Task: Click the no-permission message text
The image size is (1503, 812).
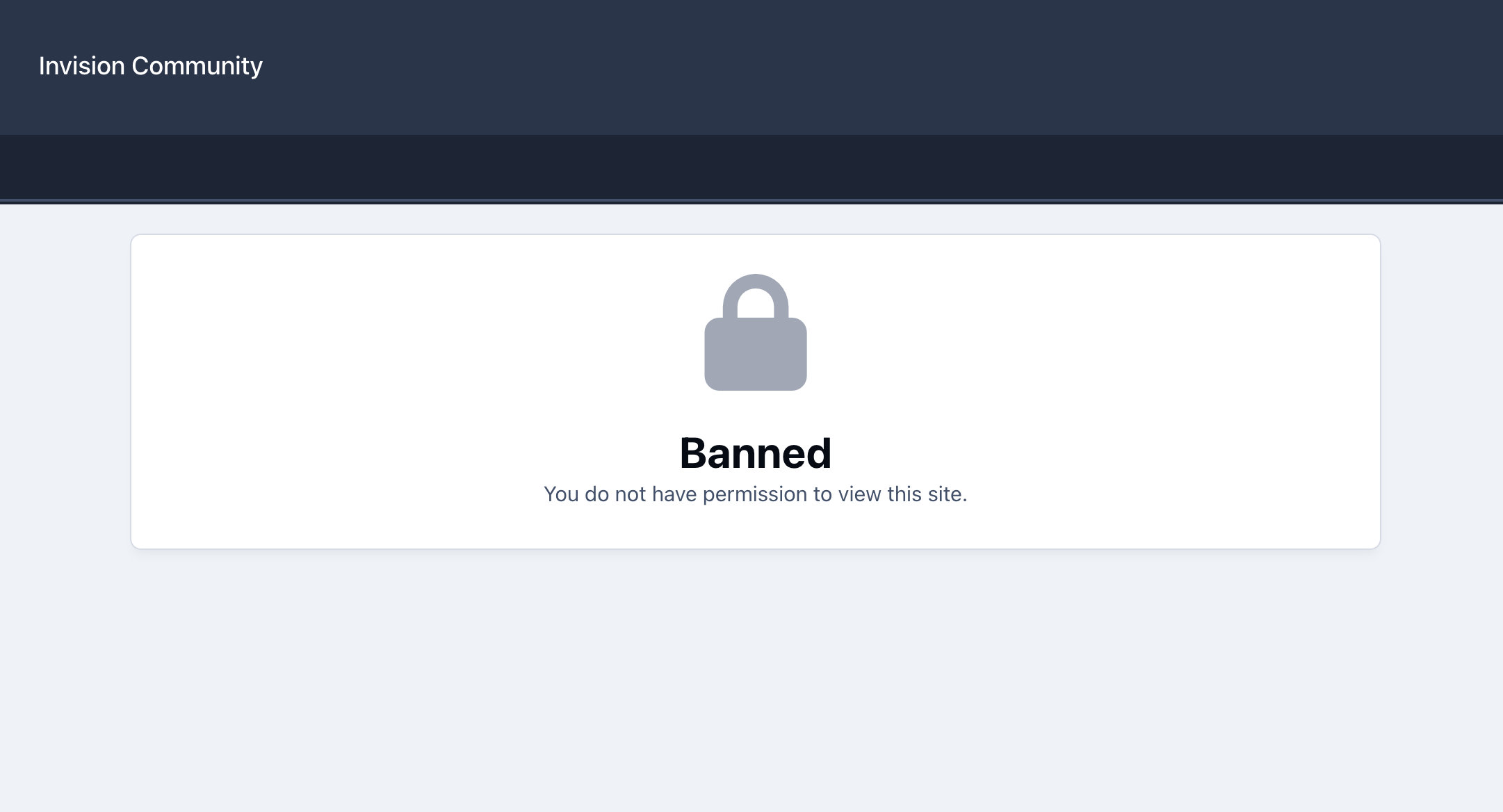Action: [756, 494]
